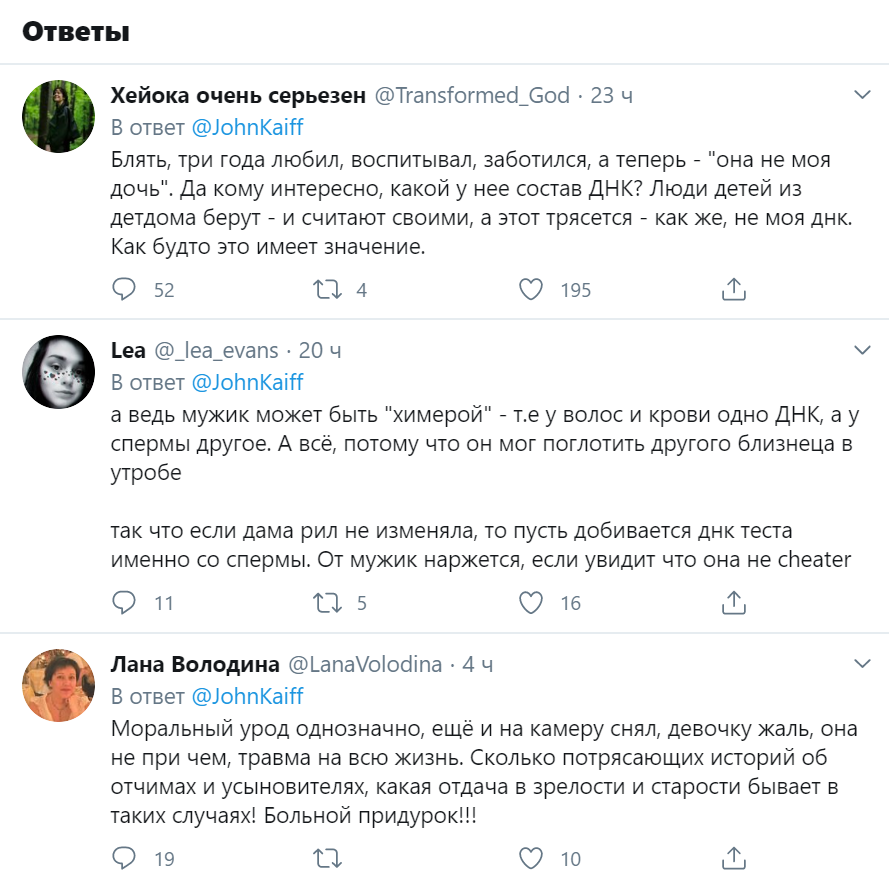Open @JohnKaiff link in Хейока's reply

tap(246, 127)
